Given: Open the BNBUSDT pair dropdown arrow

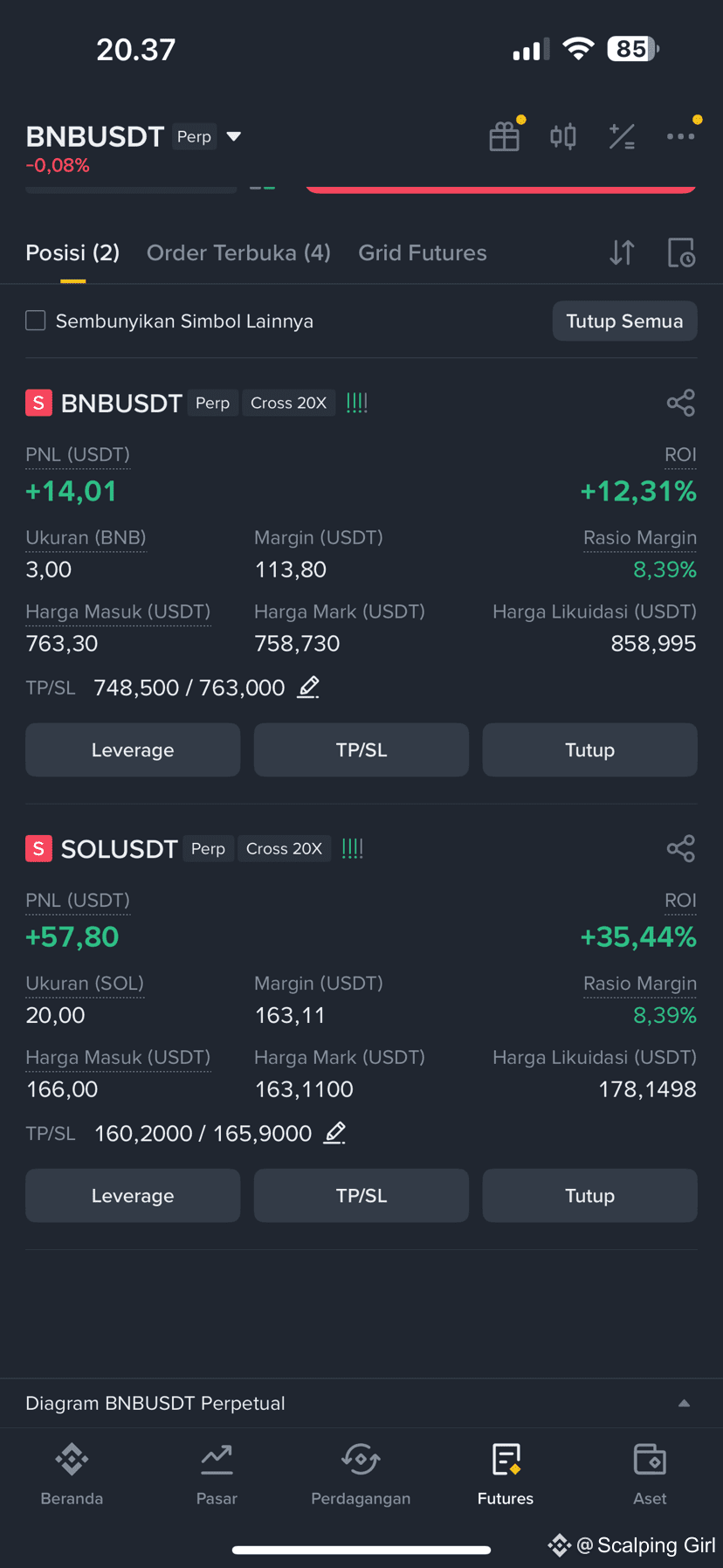Looking at the screenshot, I should (234, 136).
